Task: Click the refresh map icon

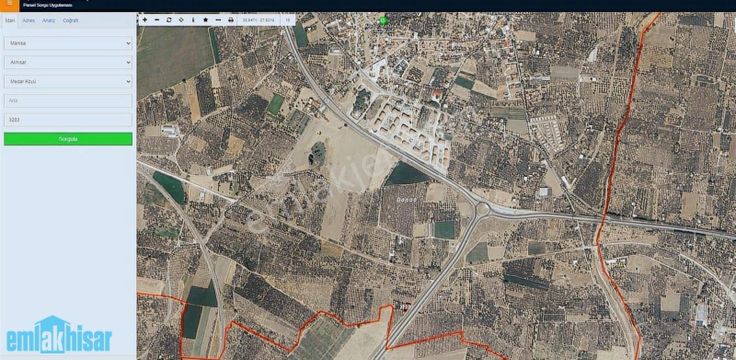Action: pos(169,20)
